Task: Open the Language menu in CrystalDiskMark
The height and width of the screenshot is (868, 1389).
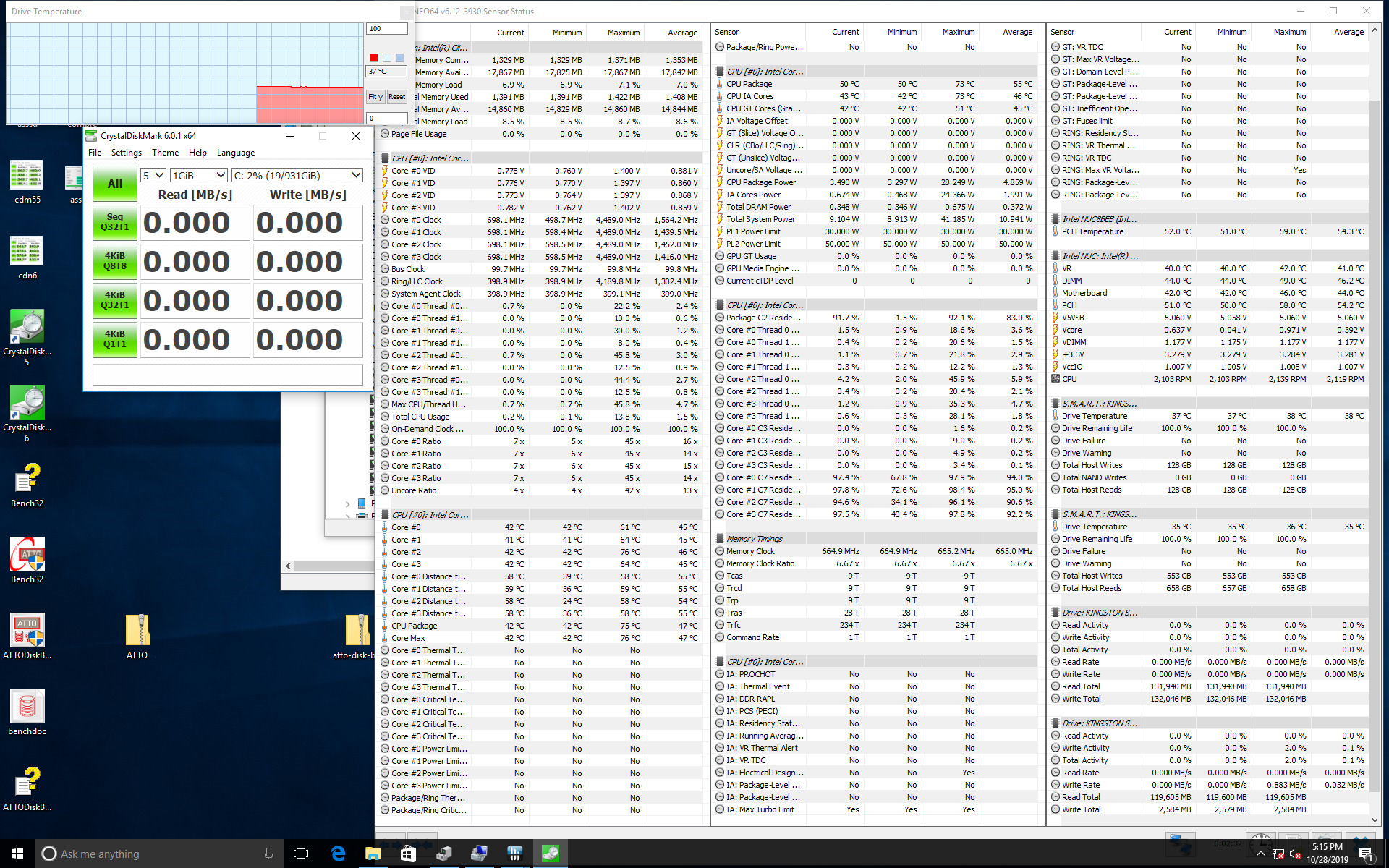Action: click(236, 153)
